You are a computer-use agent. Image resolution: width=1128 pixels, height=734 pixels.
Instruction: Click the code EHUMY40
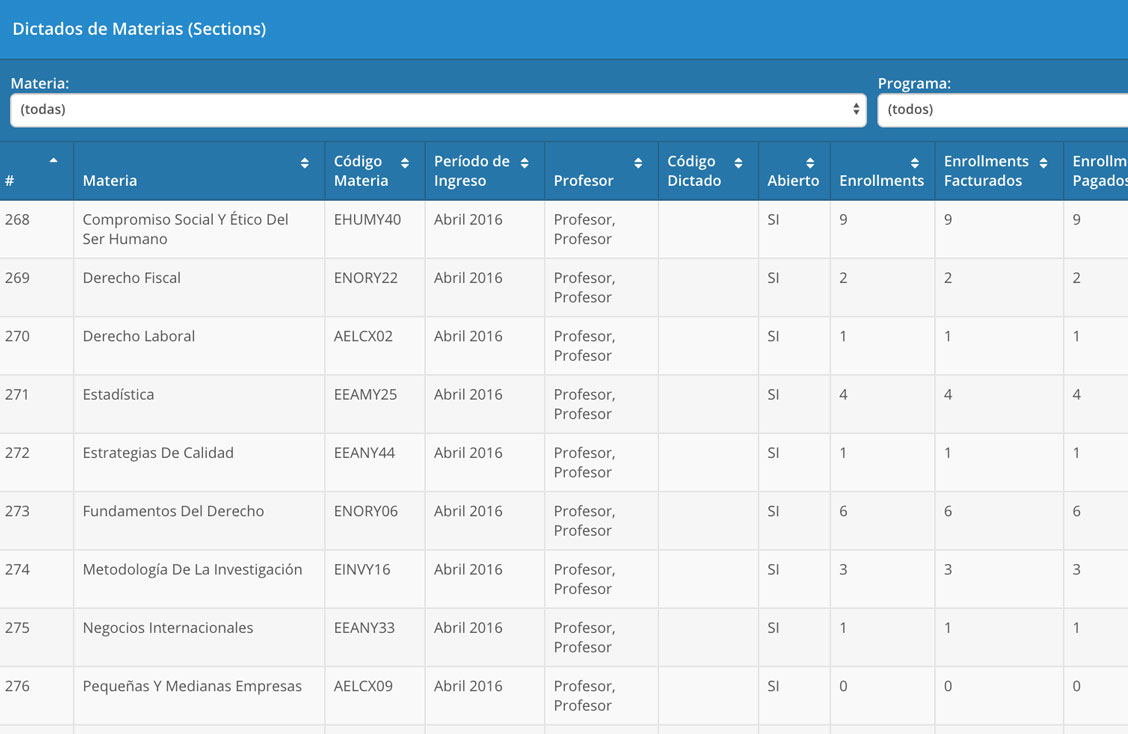[x=367, y=219]
